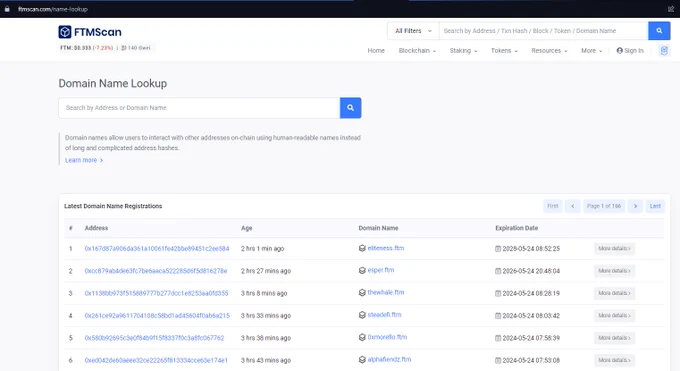Image resolution: width=680 pixels, height=371 pixels.
Task: Focus the Address or Domain Name search field
Action: (x=199, y=108)
